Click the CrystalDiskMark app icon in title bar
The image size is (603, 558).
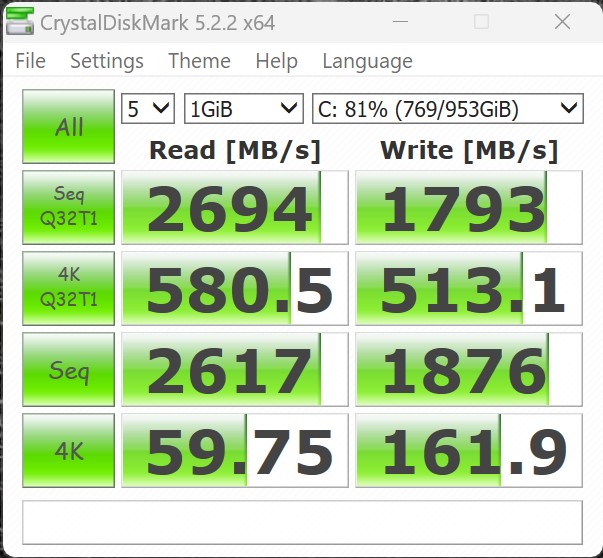coord(20,22)
